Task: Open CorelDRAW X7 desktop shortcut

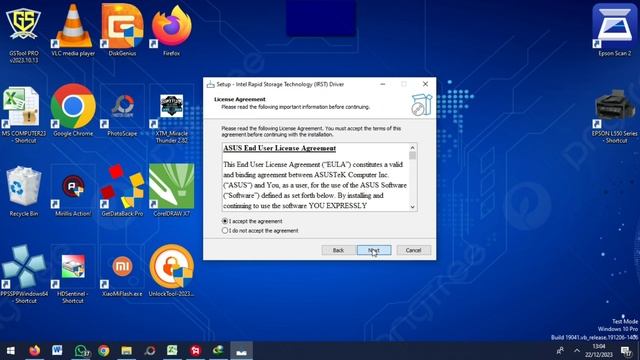Action: (x=171, y=191)
